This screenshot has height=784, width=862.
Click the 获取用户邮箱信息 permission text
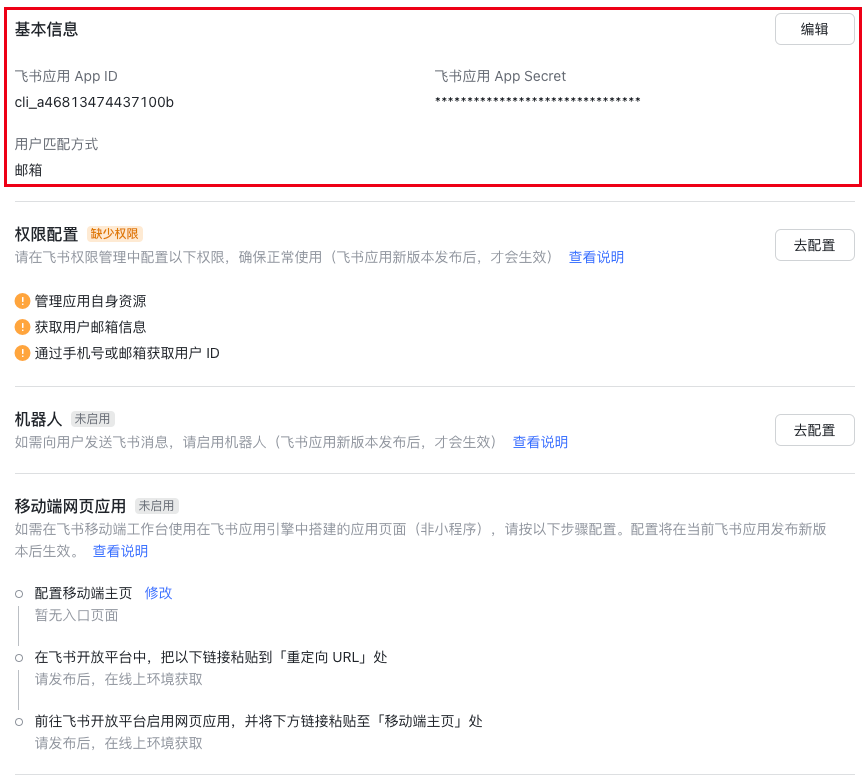(90, 327)
